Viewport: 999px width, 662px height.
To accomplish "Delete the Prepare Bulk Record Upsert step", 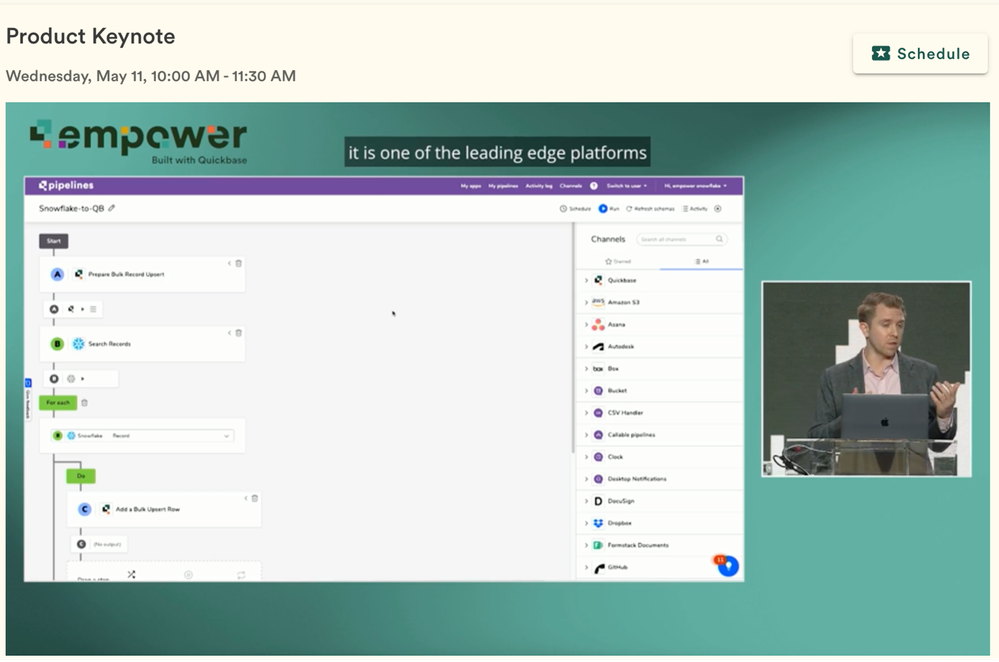I will point(239,263).
